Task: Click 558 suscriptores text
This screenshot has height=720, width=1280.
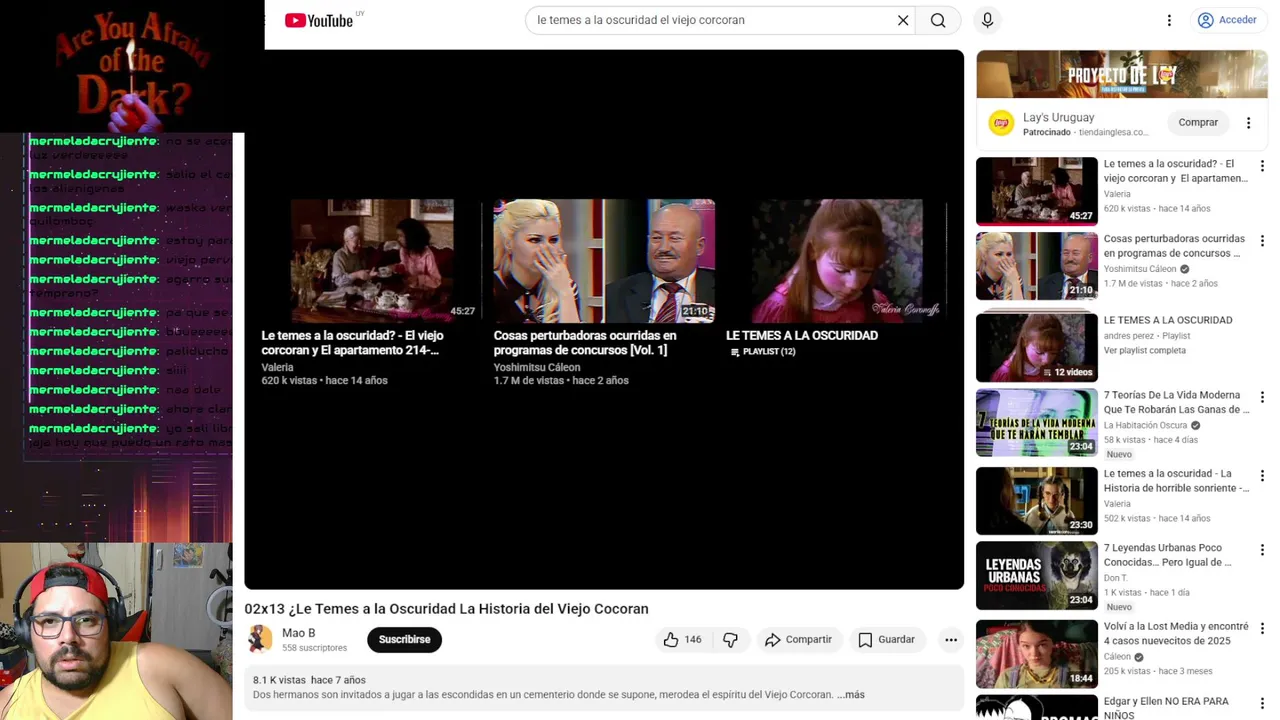Action: tap(314, 648)
